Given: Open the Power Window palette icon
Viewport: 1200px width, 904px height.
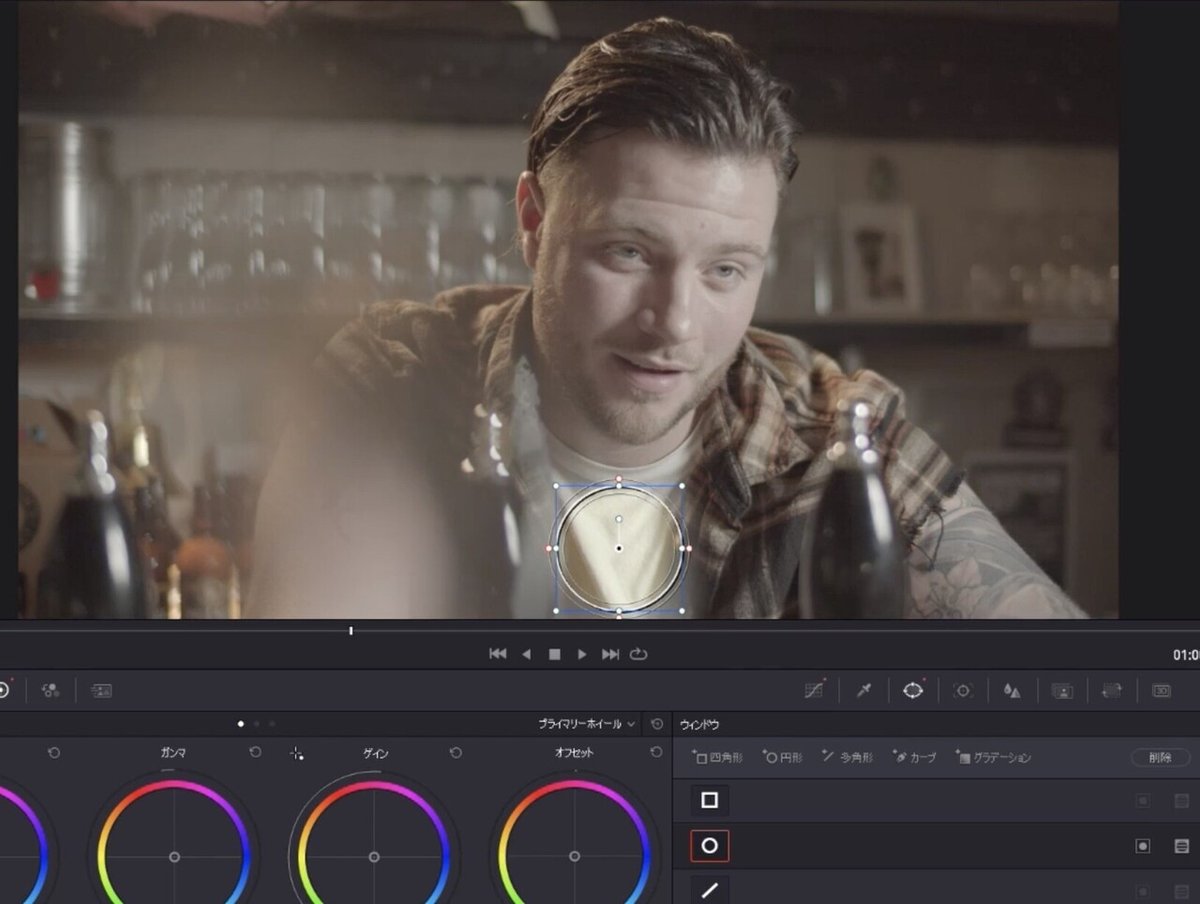Looking at the screenshot, I should [x=913, y=690].
